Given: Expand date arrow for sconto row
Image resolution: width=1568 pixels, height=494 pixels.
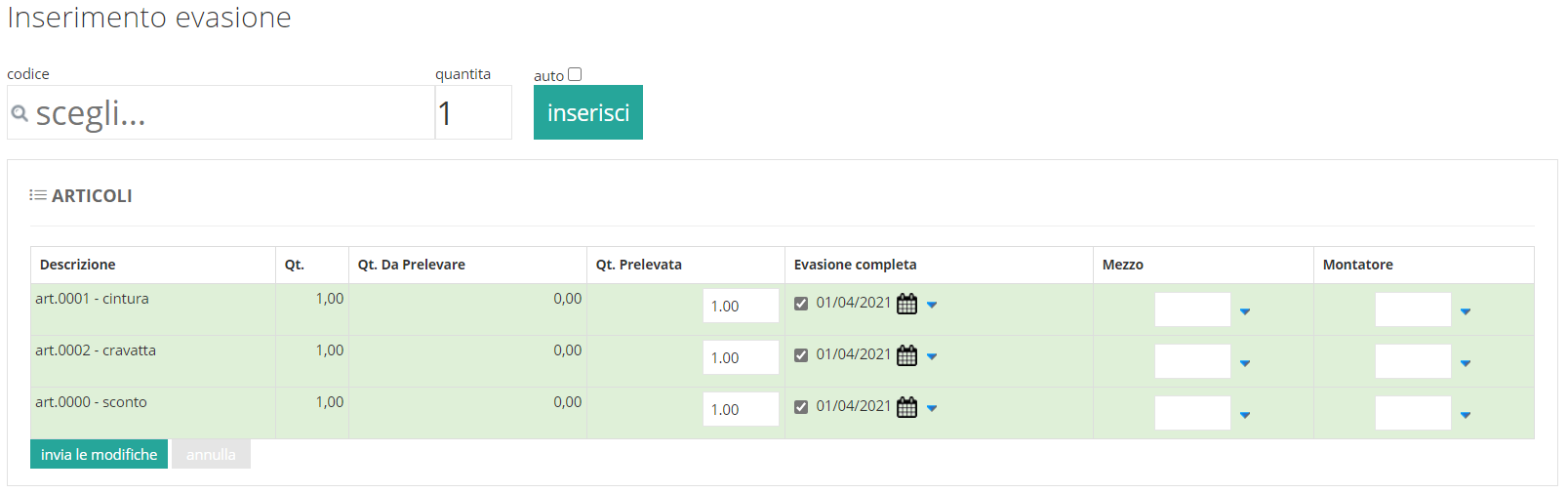Looking at the screenshot, I should coord(932,408).
